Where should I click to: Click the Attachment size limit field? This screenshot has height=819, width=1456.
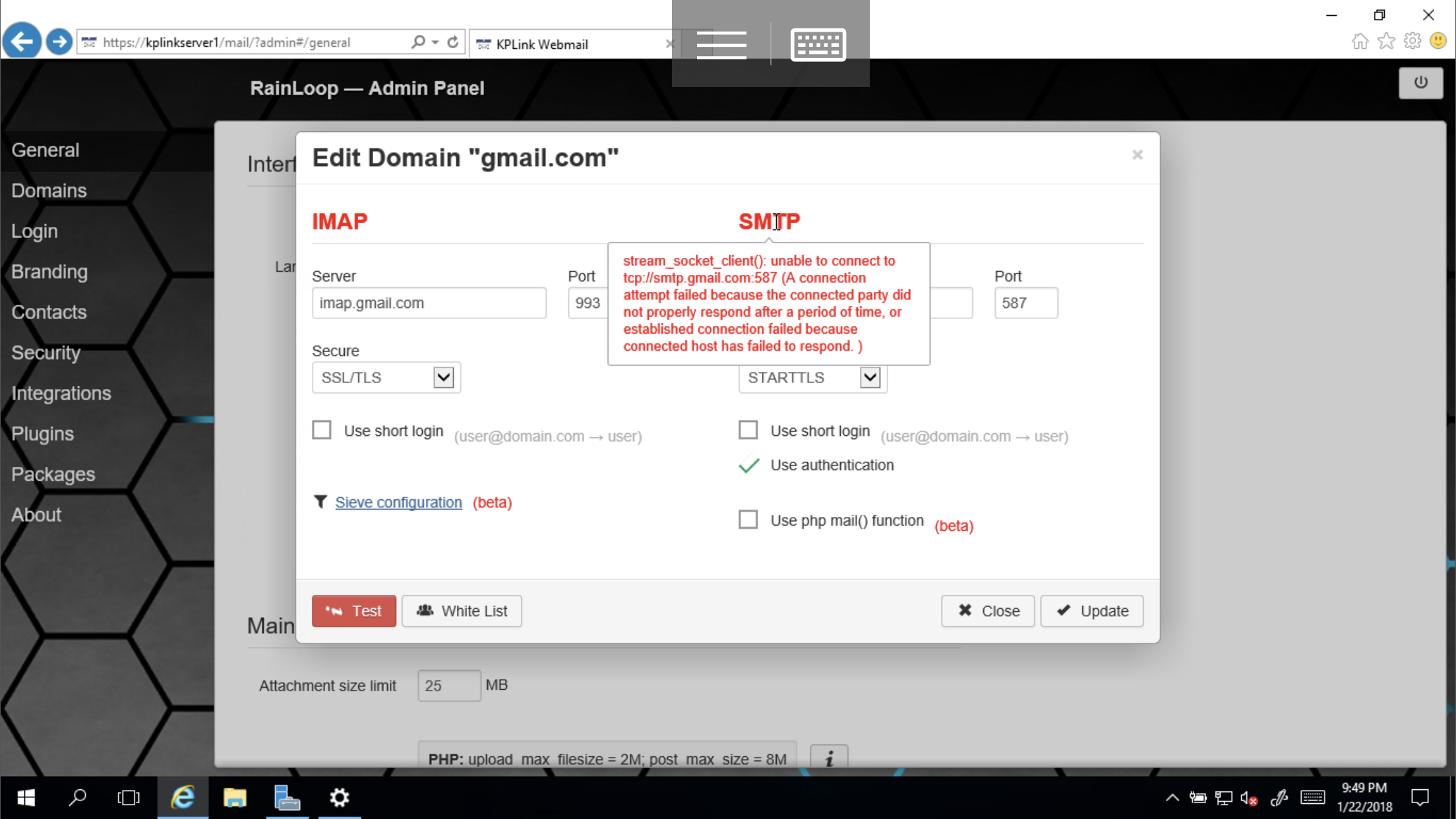point(448,685)
